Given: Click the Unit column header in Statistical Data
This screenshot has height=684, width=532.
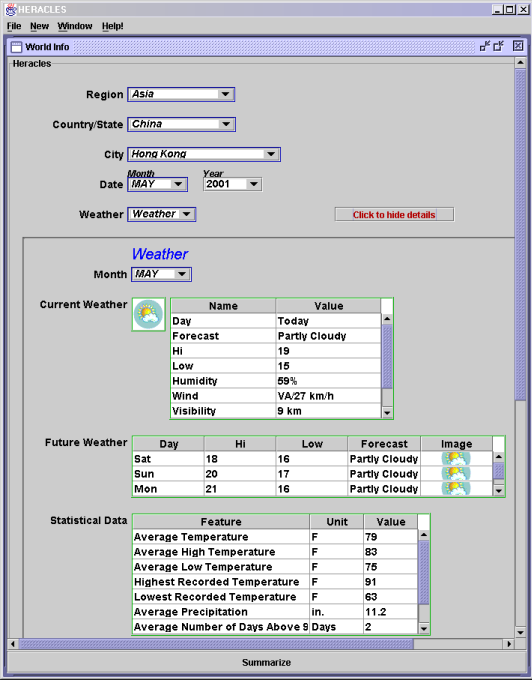Looking at the screenshot, I should 337,522.
